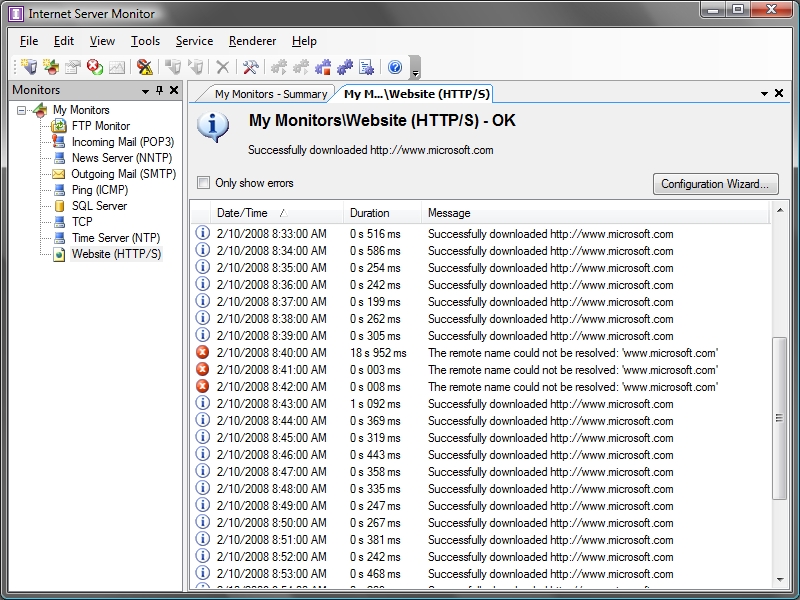Click the gray delete X toolbar icon

(x=222, y=67)
